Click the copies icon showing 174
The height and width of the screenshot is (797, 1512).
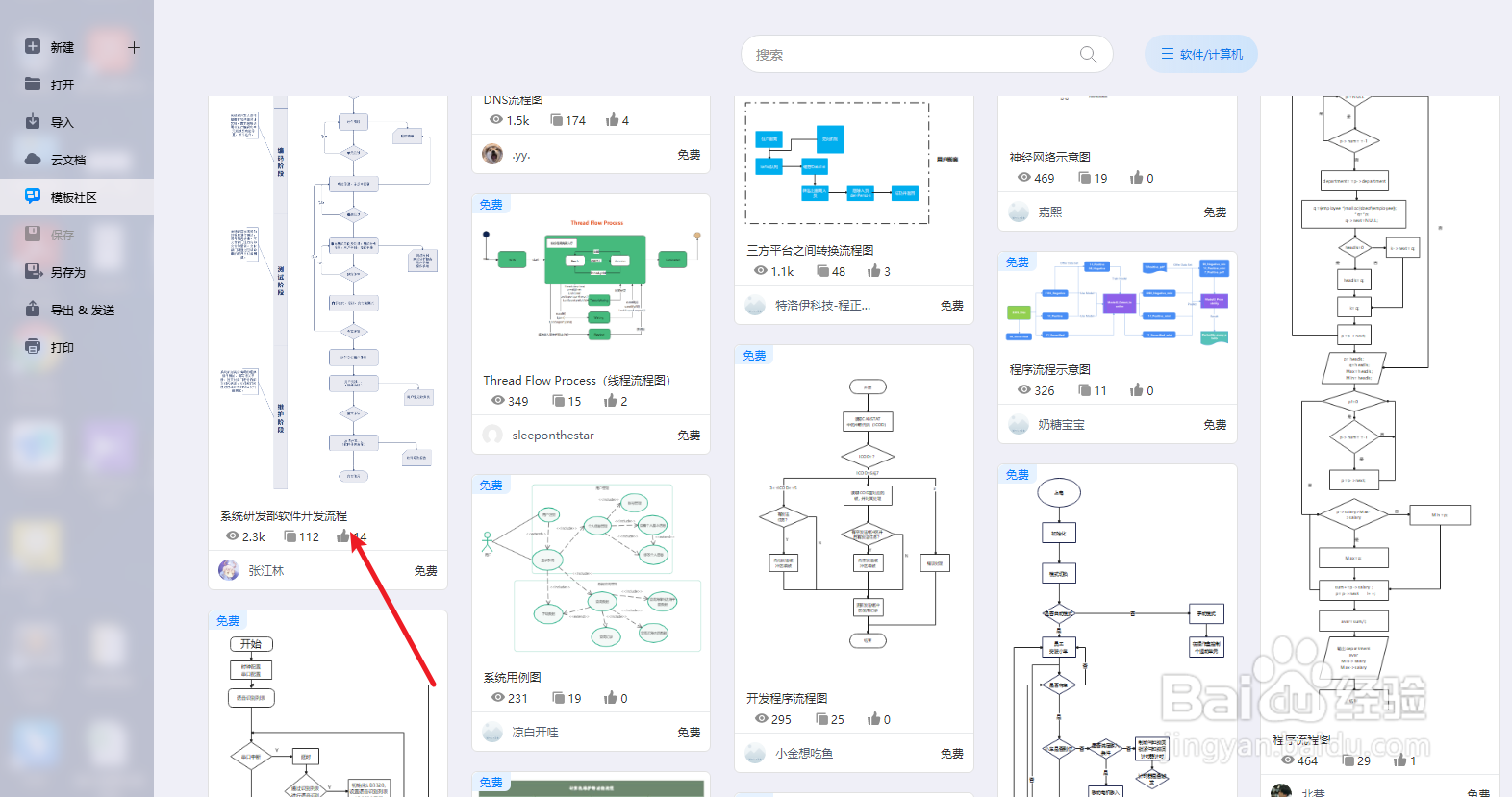pyautogui.click(x=556, y=120)
